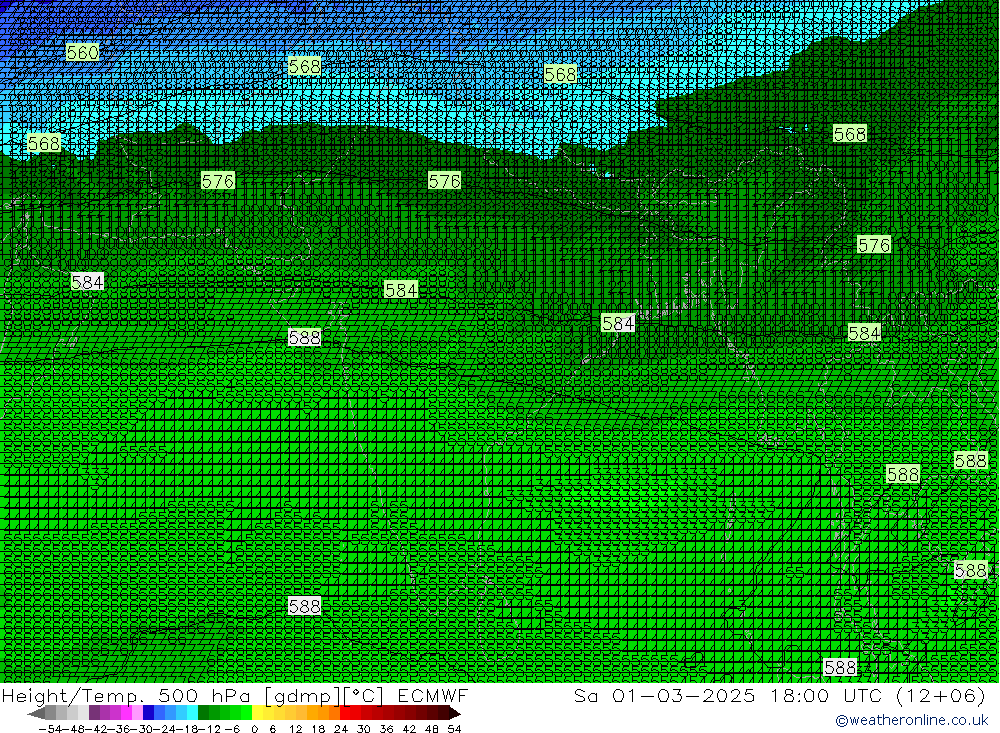Screen dimensions: 1000x733
Task: Click the positive '42' legend value
Action: [409, 729]
